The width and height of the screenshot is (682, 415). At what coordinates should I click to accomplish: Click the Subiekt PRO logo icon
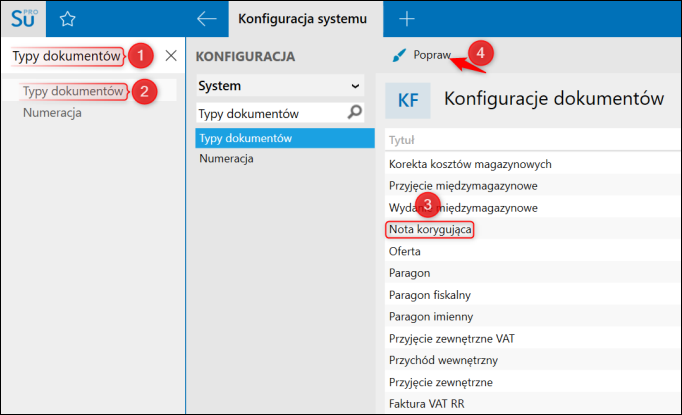24,19
